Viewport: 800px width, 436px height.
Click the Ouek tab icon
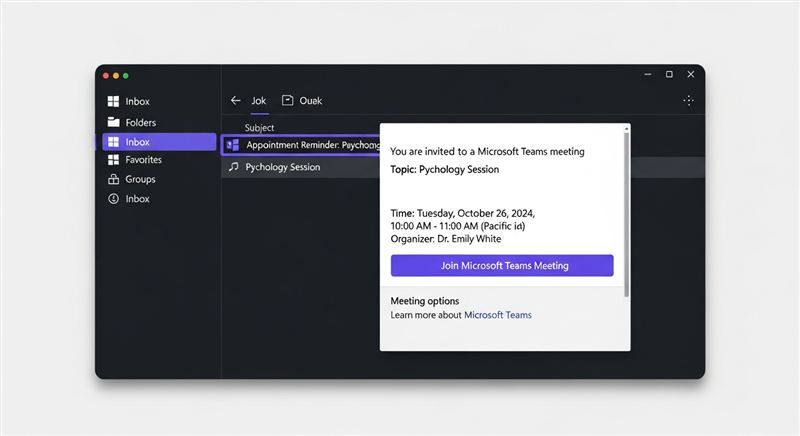pyautogui.click(x=287, y=100)
